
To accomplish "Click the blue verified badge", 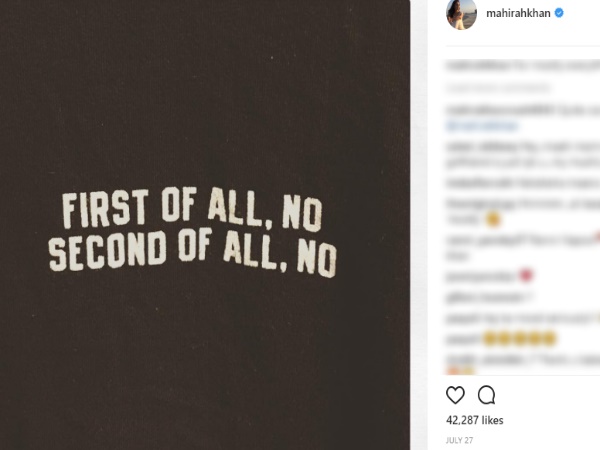I will [560, 13].
